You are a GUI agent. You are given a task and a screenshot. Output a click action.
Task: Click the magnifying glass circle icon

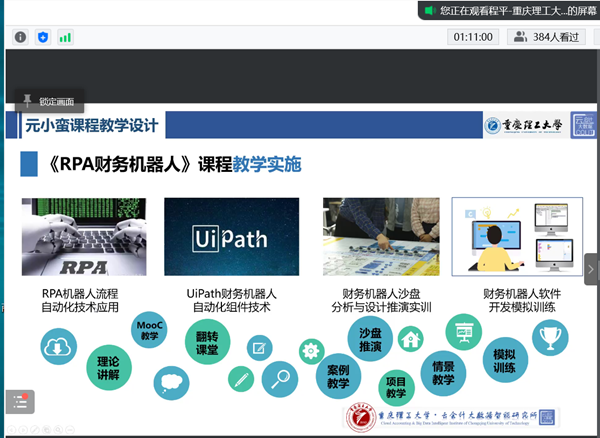pyautogui.click(x=280, y=379)
